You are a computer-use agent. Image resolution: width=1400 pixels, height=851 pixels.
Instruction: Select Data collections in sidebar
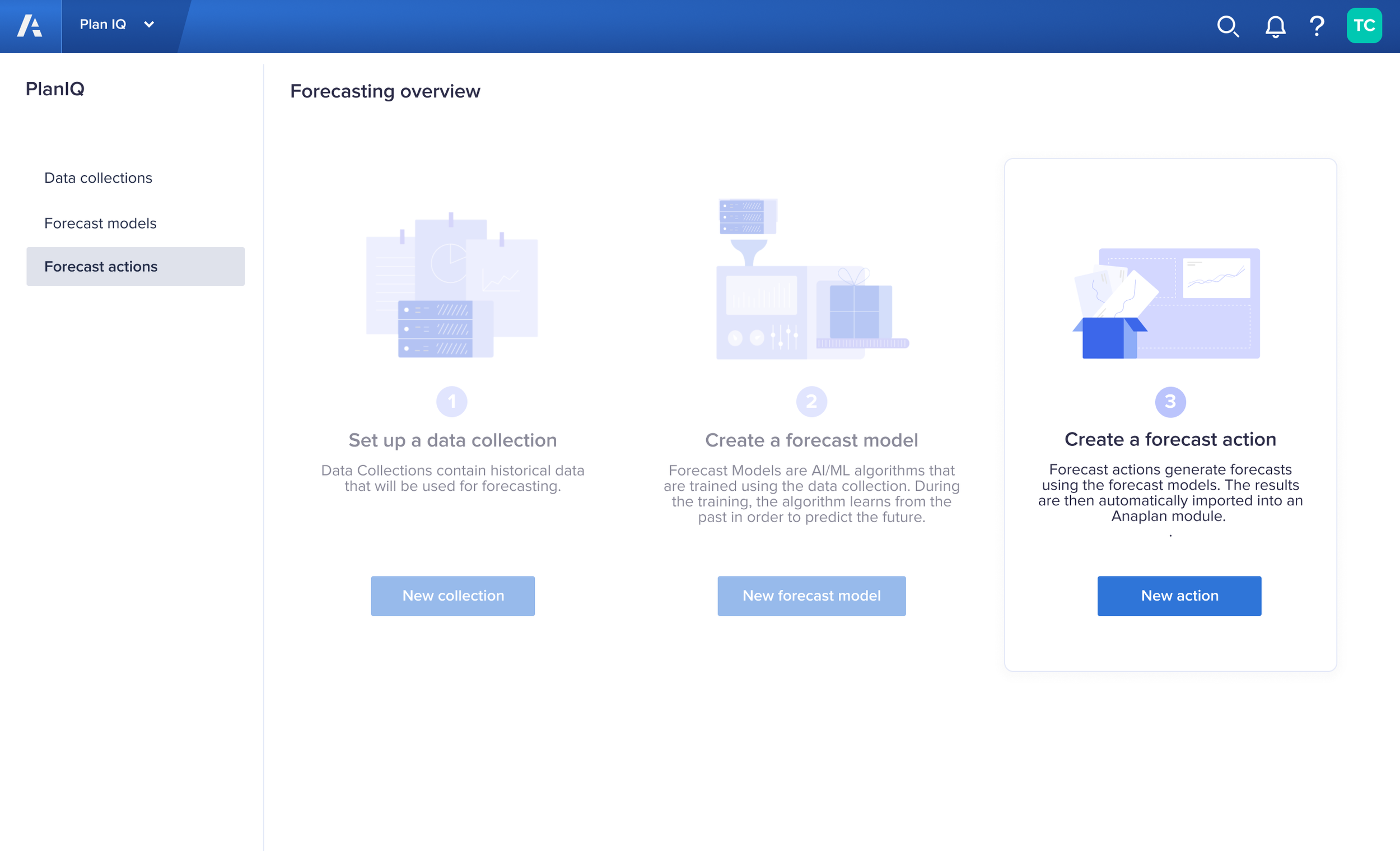99,178
